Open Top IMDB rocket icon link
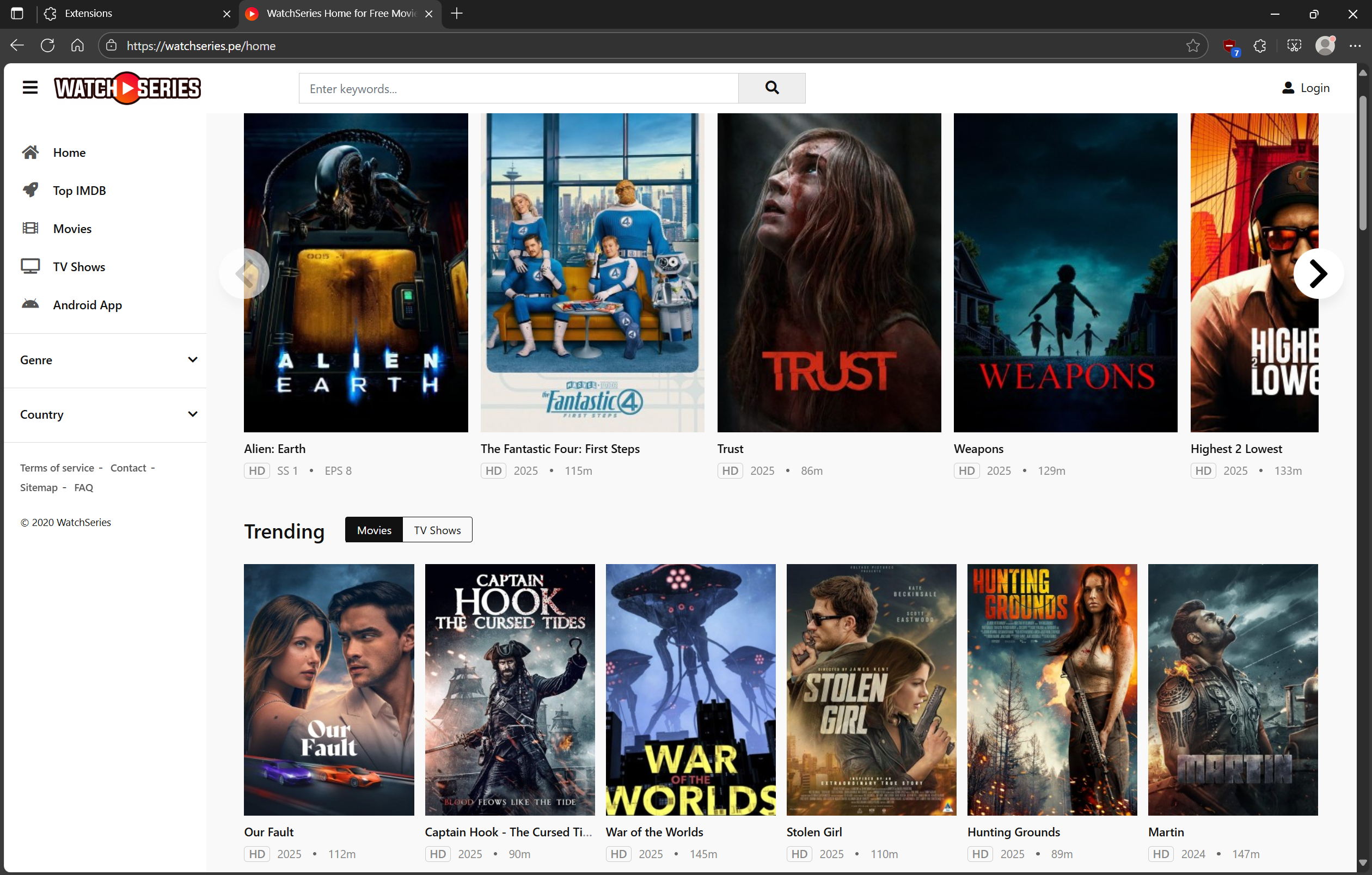Image resolution: width=1372 pixels, height=875 pixels. pyautogui.click(x=30, y=190)
